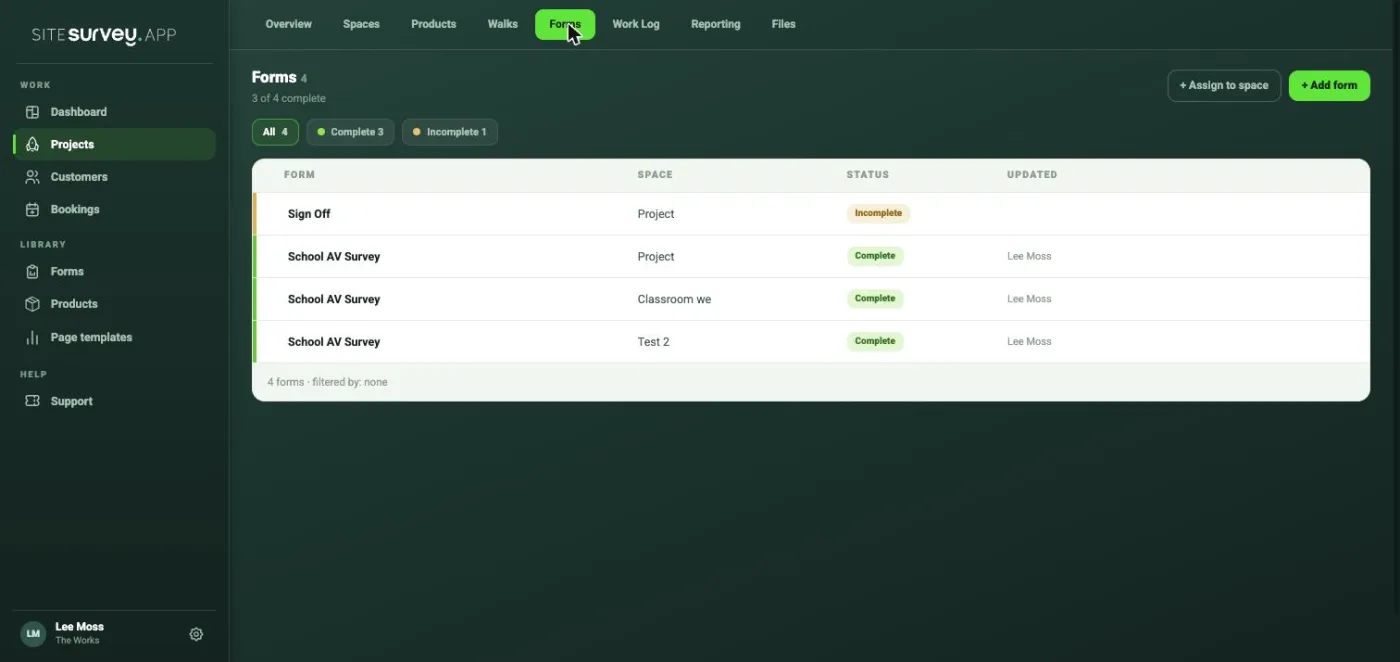Viewport: 1400px width, 662px height.
Task: Click the library Forms clipboard icon
Action: tap(32, 271)
